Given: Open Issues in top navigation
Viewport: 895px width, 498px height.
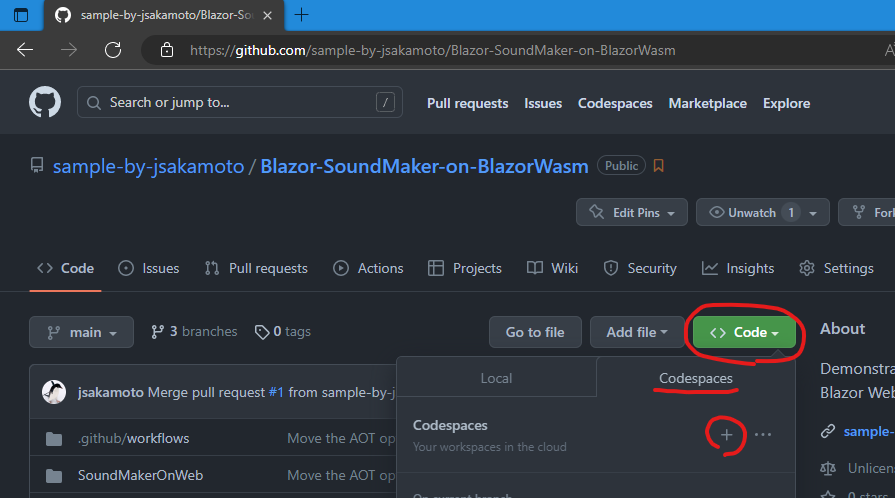Looking at the screenshot, I should click(x=543, y=103).
